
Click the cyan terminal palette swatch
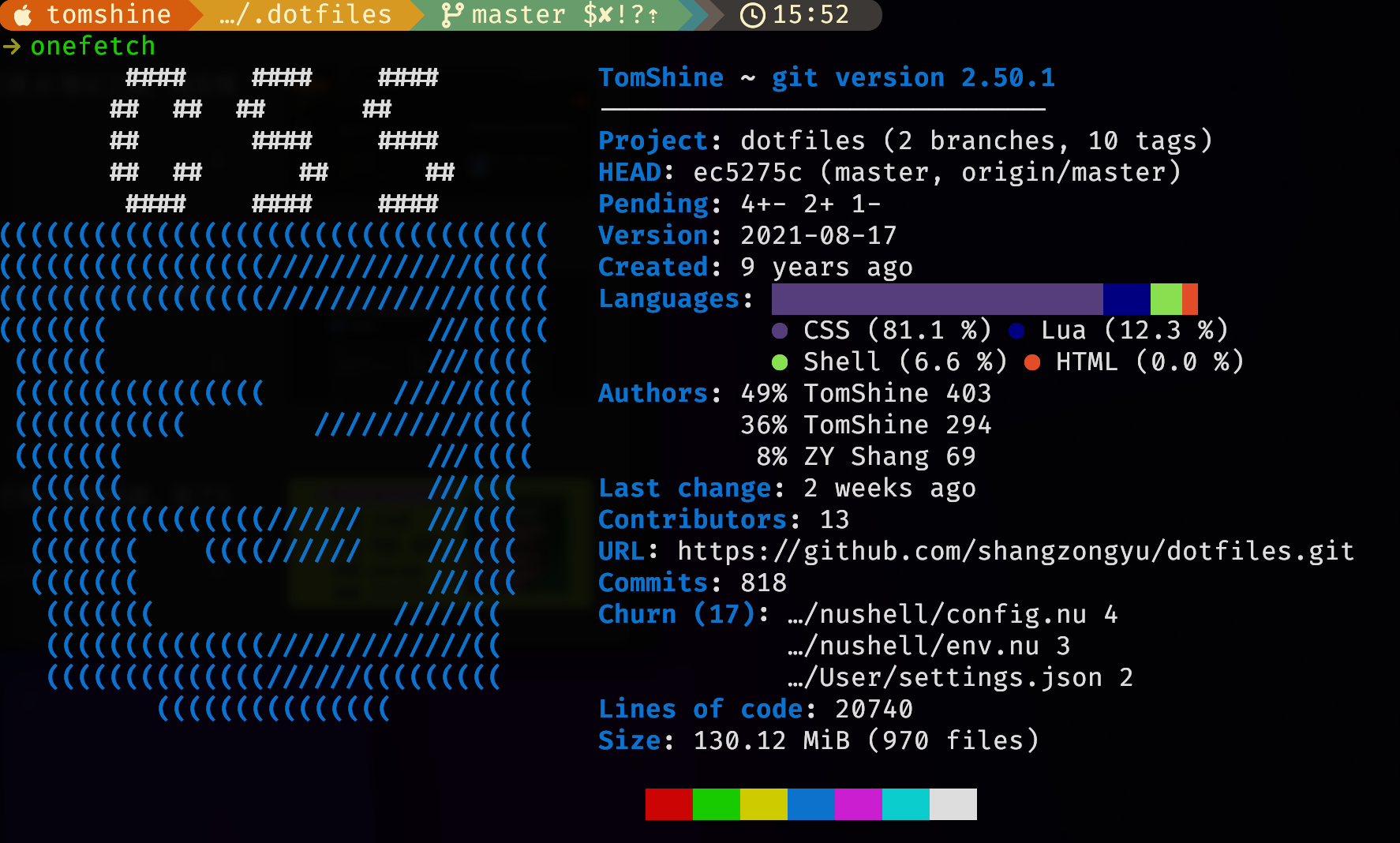coord(906,804)
